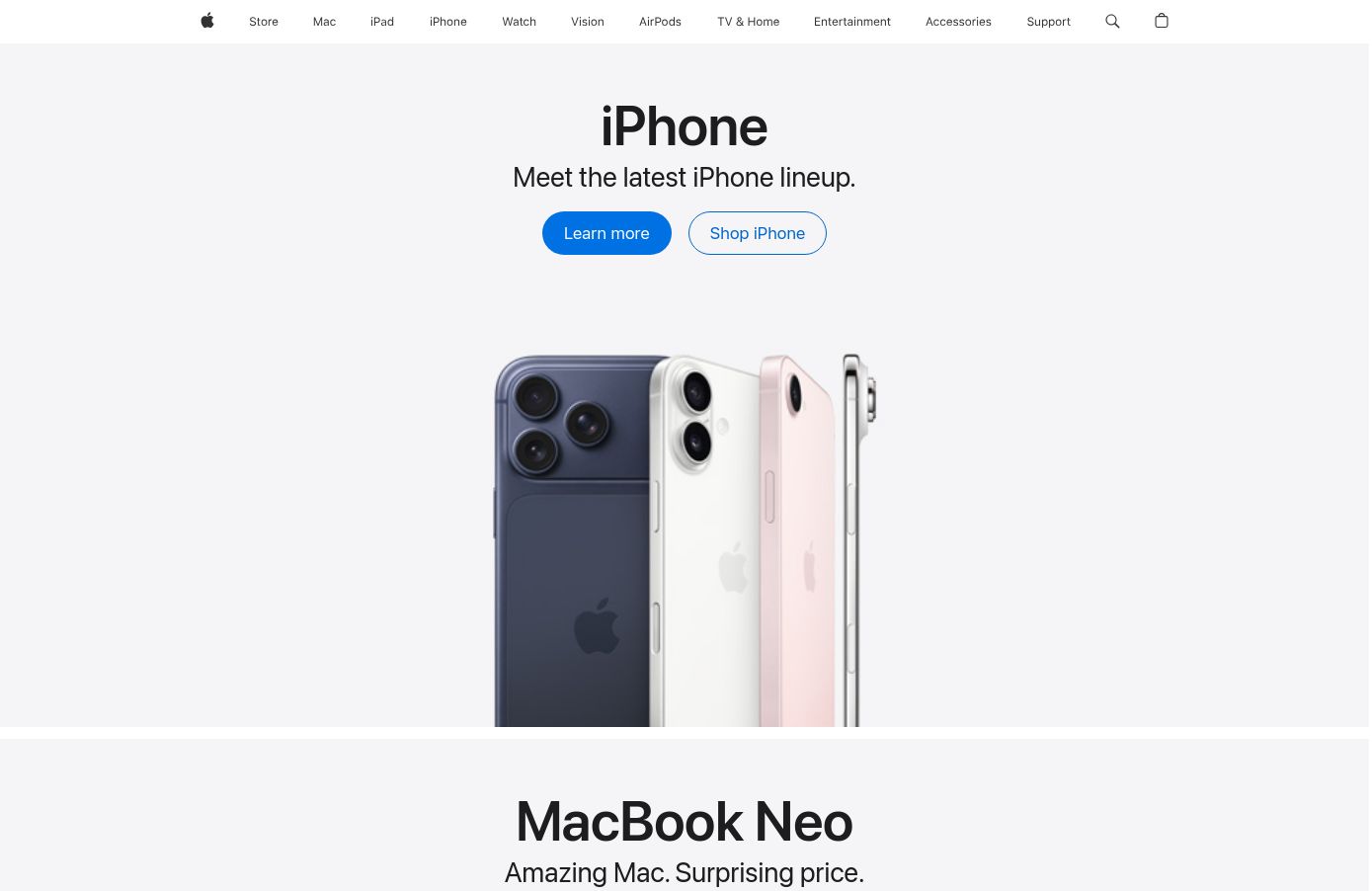Go to Entertainment in the navigation
Viewport: 1372px width, 891px height.
pos(852,22)
